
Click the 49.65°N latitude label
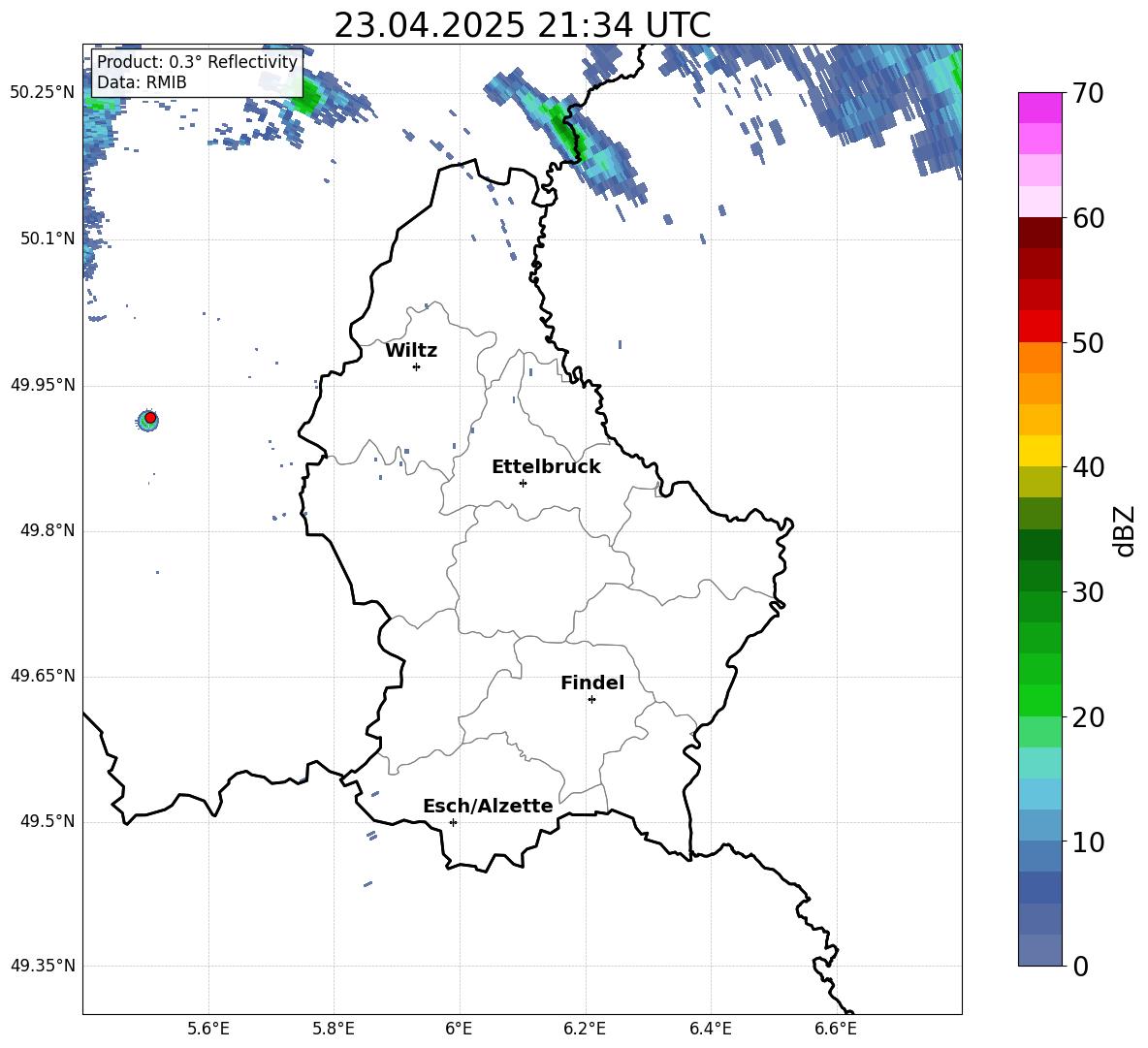43,675
